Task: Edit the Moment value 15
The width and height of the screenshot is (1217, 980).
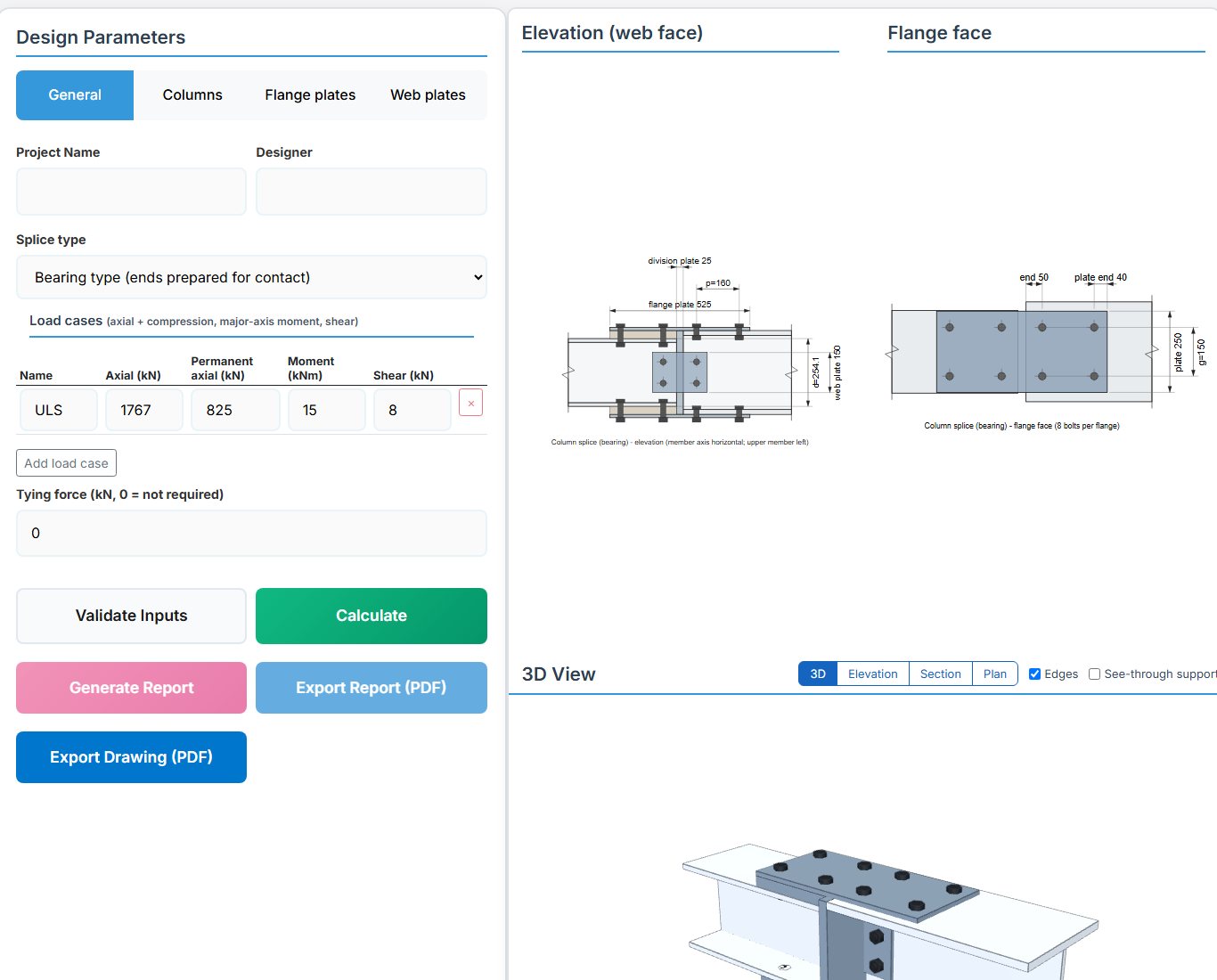Action: pyautogui.click(x=327, y=410)
